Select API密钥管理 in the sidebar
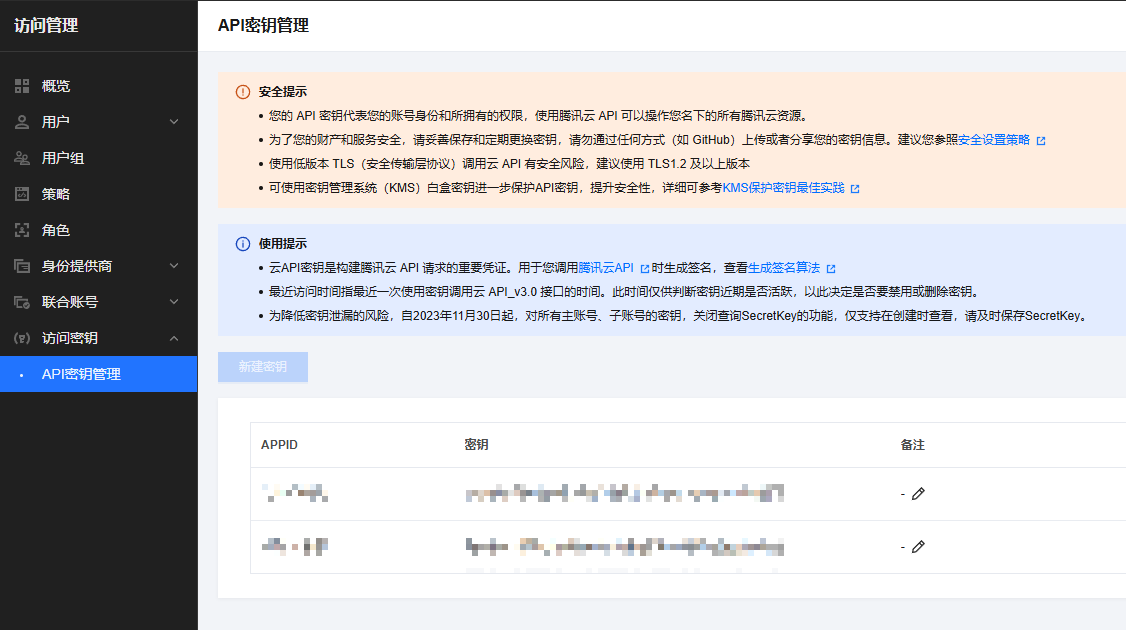This screenshot has height=630, width=1126. 98,374
